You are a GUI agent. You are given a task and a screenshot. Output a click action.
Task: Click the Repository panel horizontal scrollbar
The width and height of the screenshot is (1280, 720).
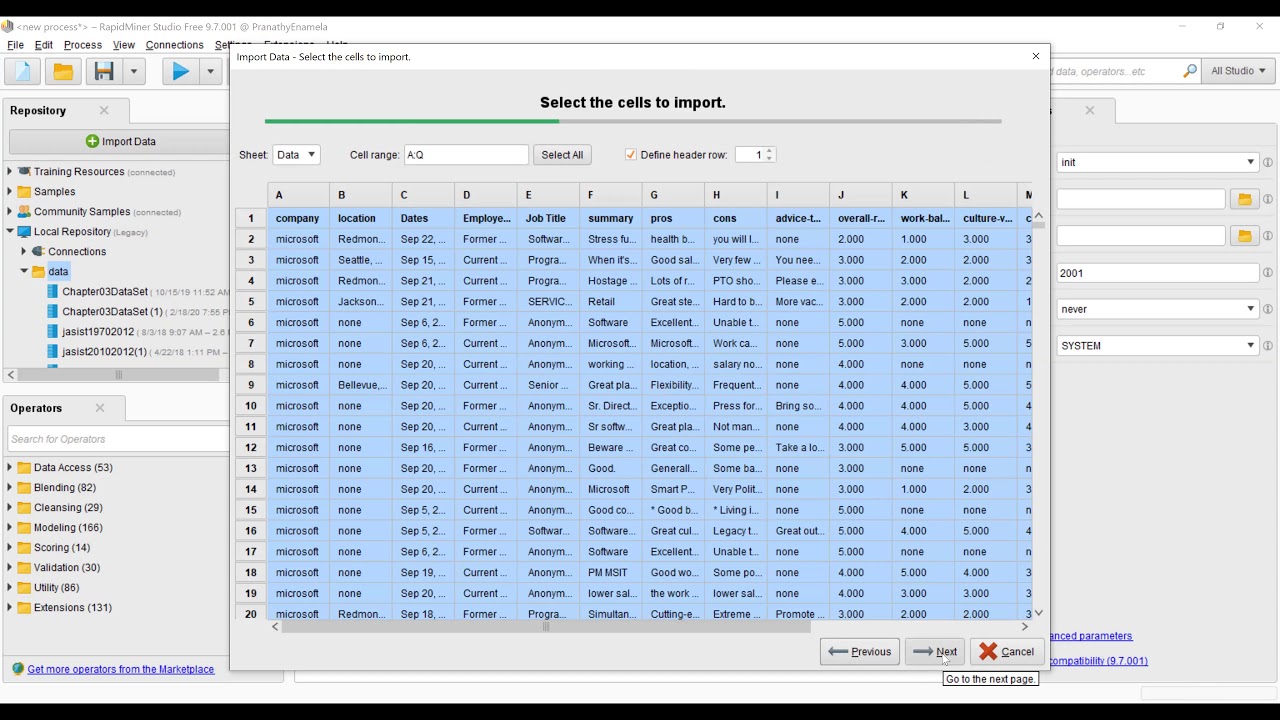point(118,375)
